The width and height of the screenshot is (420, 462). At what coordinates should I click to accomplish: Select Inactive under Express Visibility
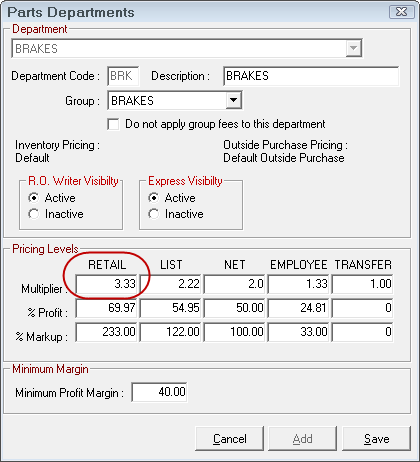[x=154, y=214]
